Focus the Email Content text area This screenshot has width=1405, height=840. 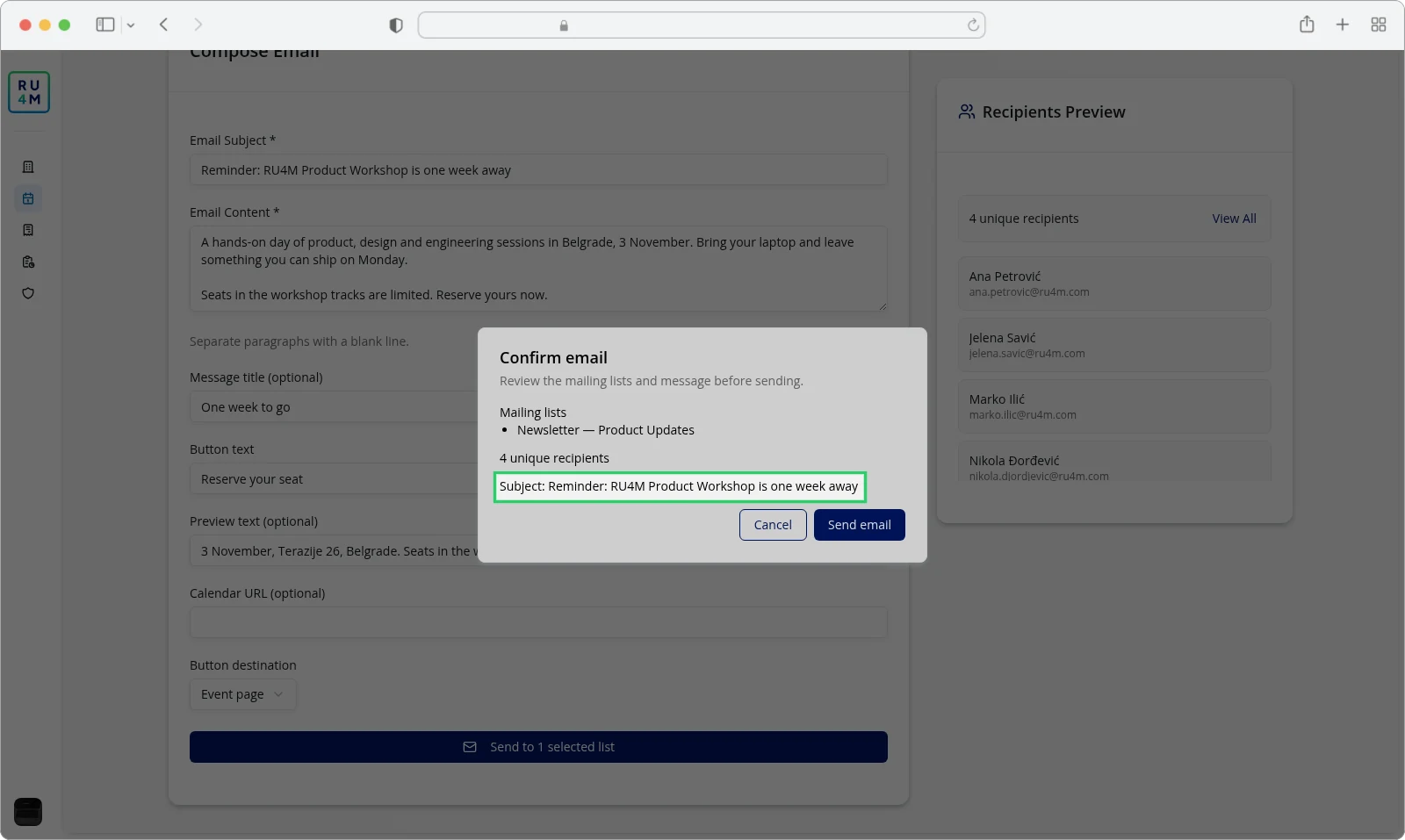click(x=538, y=269)
